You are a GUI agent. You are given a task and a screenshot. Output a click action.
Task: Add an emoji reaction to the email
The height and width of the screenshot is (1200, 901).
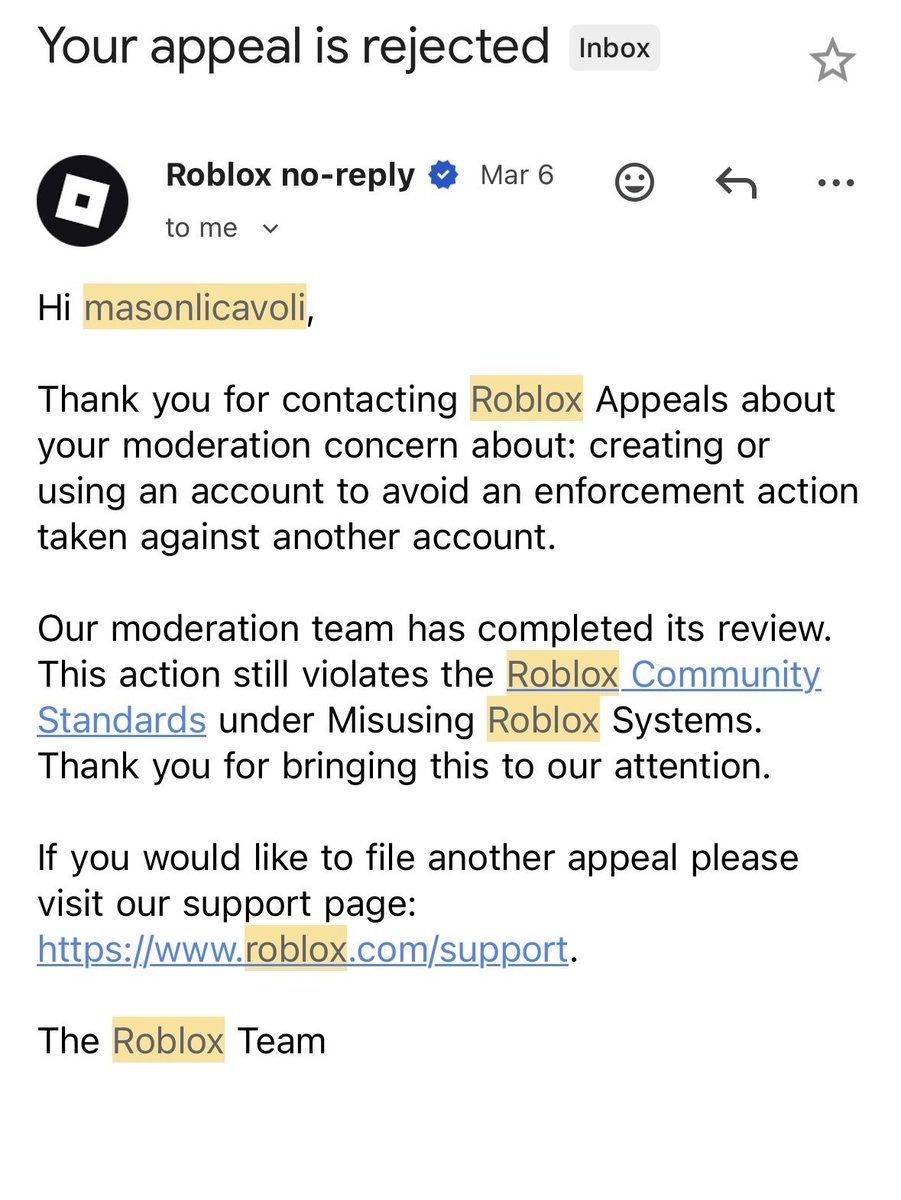click(x=635, y=182)
